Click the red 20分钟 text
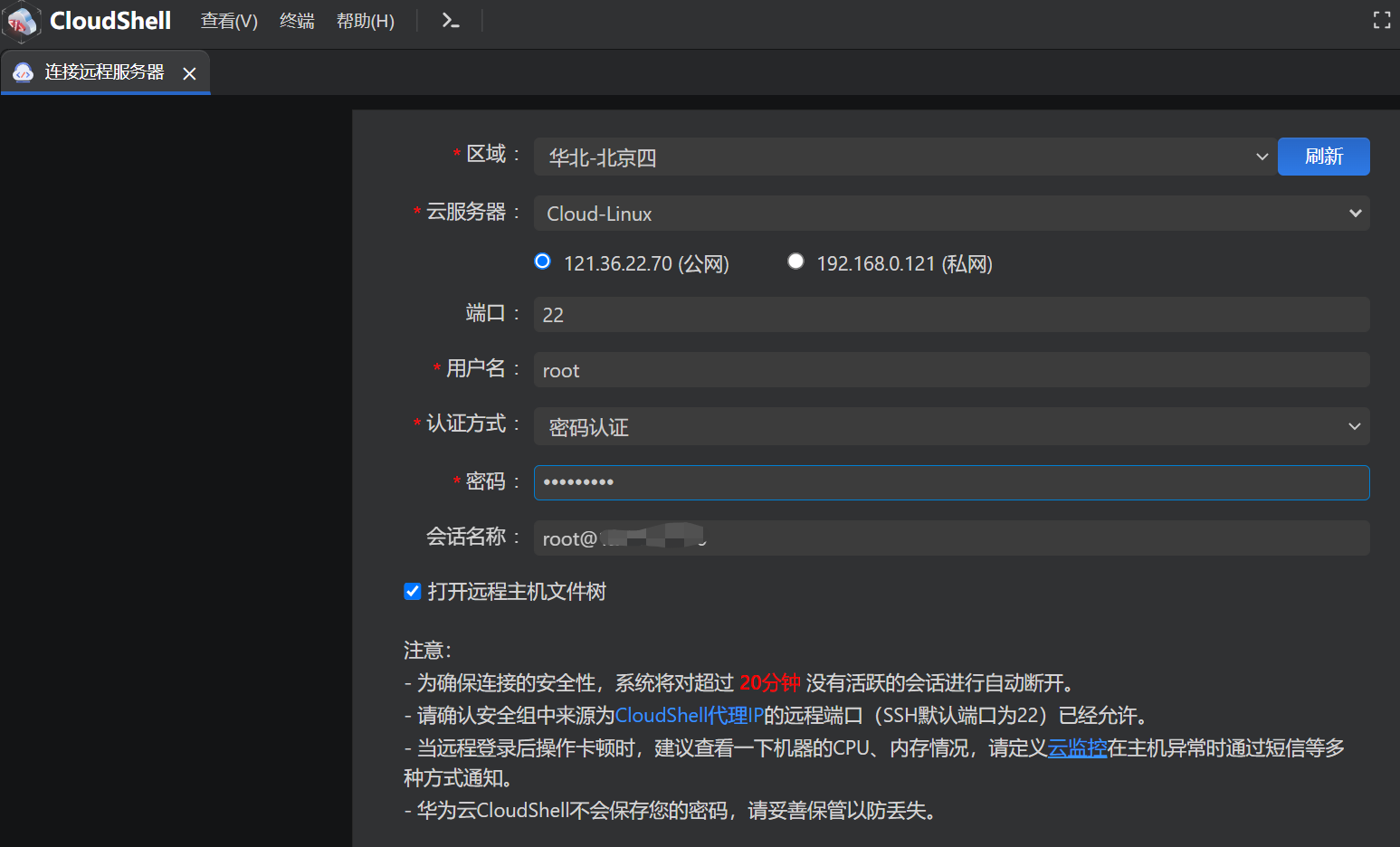The image size is (1400, 847). point(770,683)
